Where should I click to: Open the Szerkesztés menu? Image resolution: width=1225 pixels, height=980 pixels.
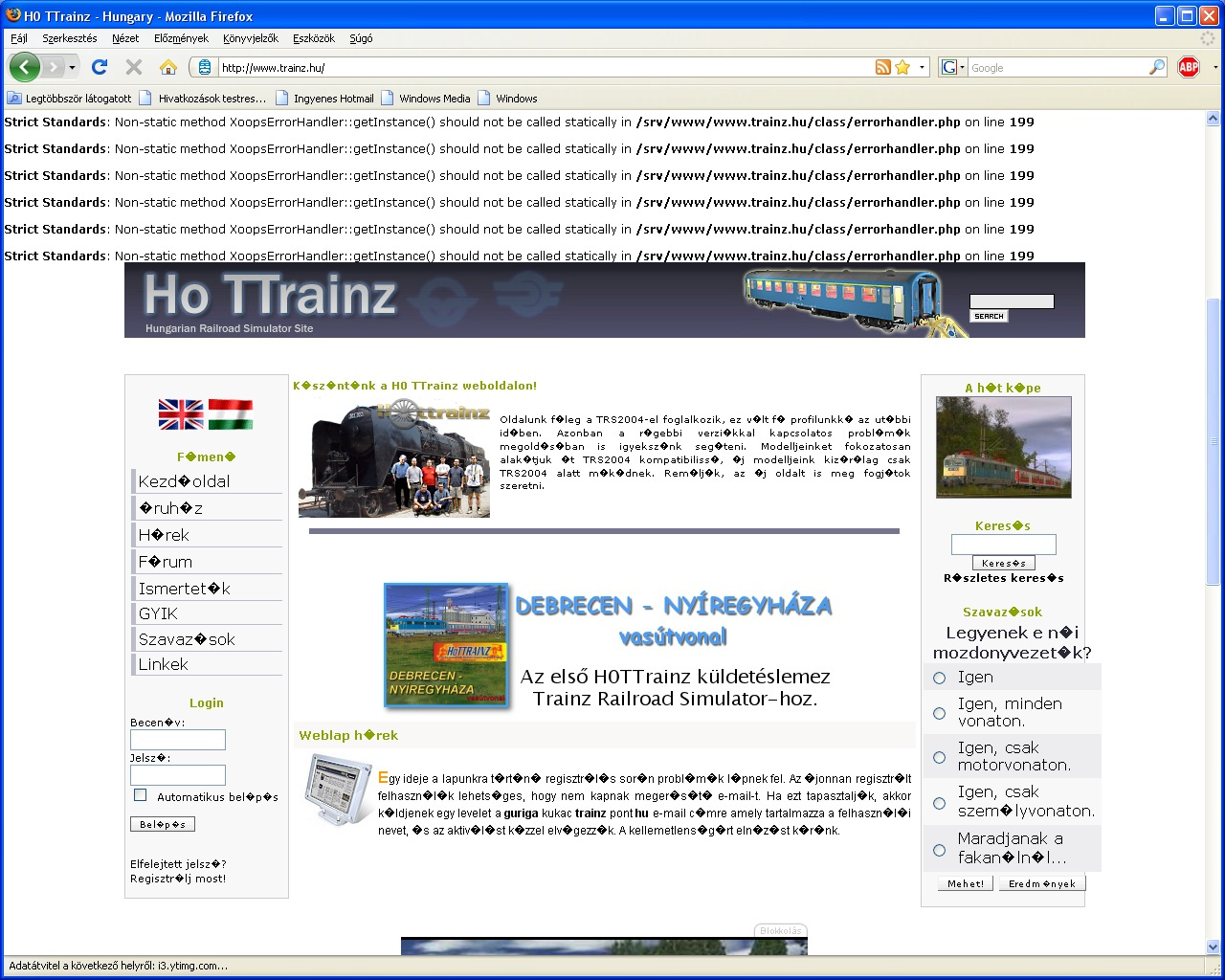click(70, 38)
